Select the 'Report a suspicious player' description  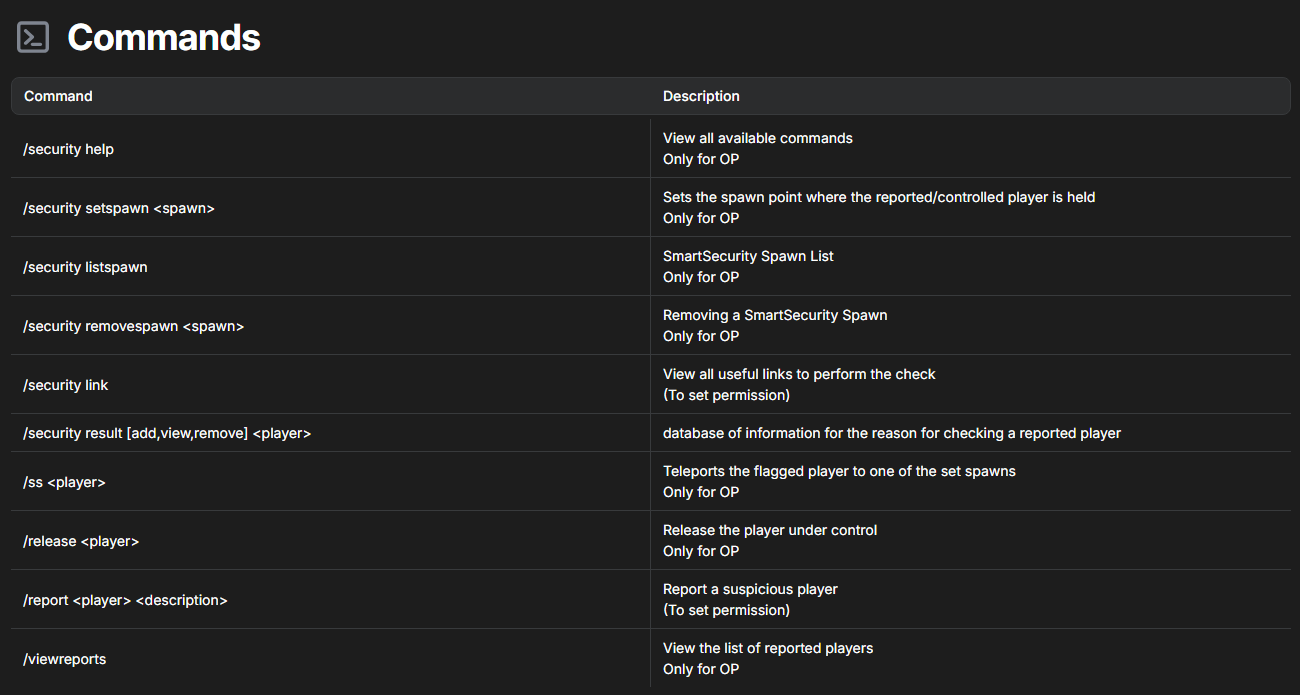750,589
